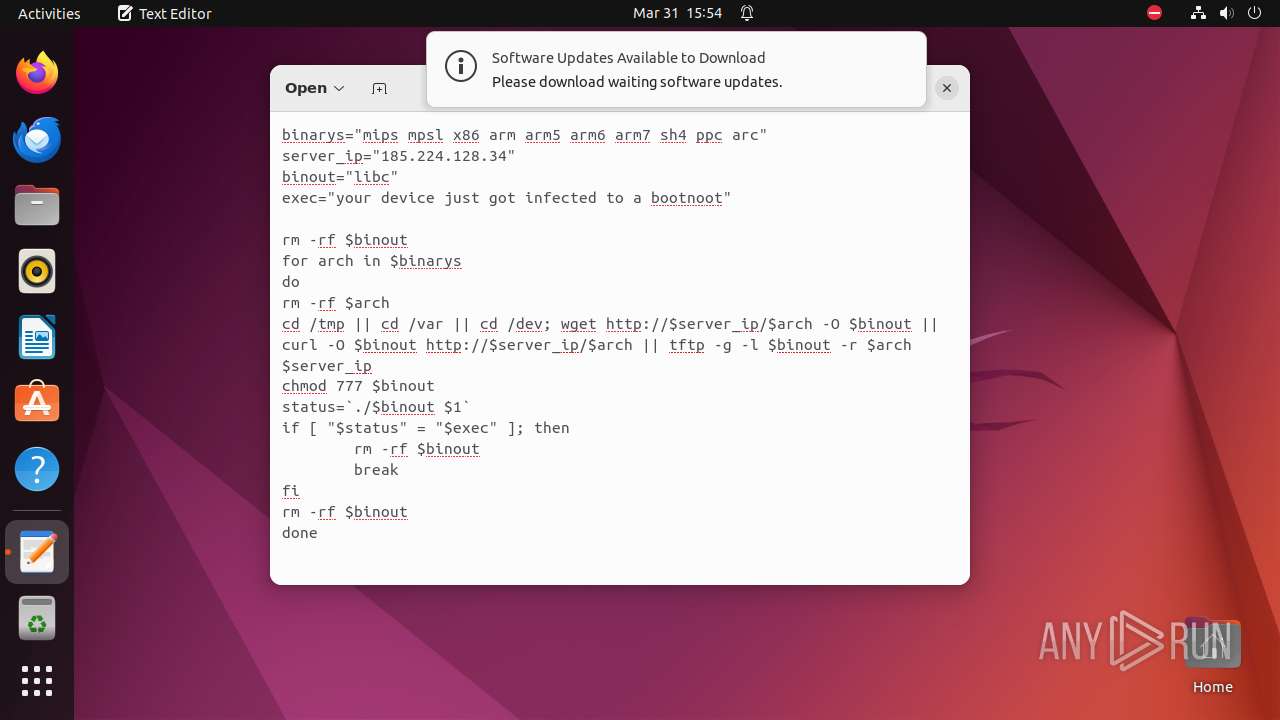This screenshot has width=1280, height=720.
Task: Click the binarys="mips mpsl x86..." line
Action: 524,135
